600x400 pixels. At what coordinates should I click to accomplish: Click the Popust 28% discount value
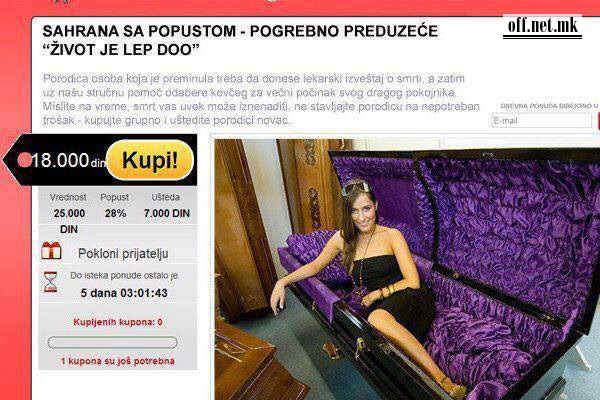[x=115, y=213]
